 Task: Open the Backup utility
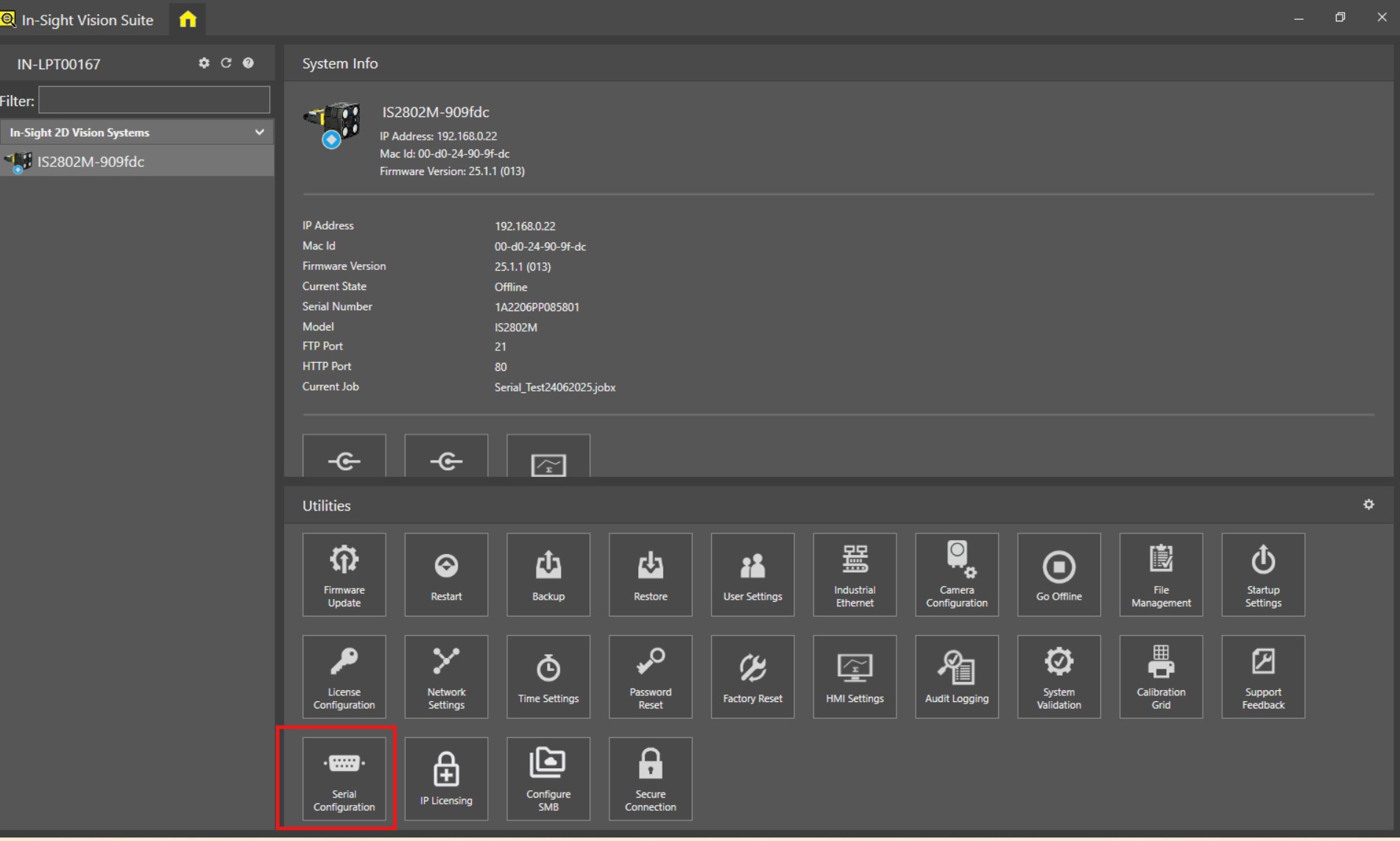(x=548, y=575)
